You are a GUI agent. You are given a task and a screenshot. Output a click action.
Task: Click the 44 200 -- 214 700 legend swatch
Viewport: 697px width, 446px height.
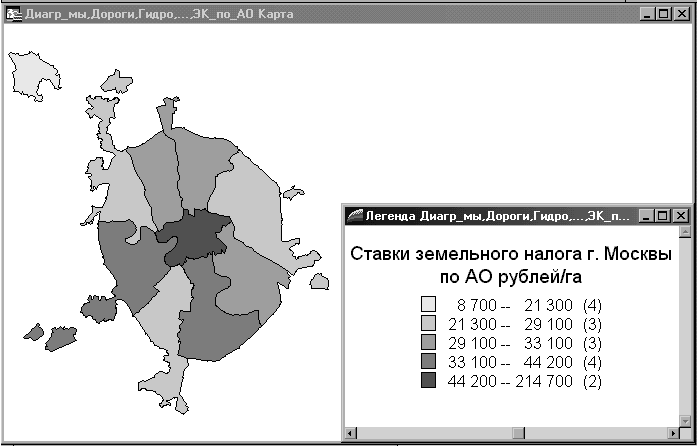[x=429, y=381]
